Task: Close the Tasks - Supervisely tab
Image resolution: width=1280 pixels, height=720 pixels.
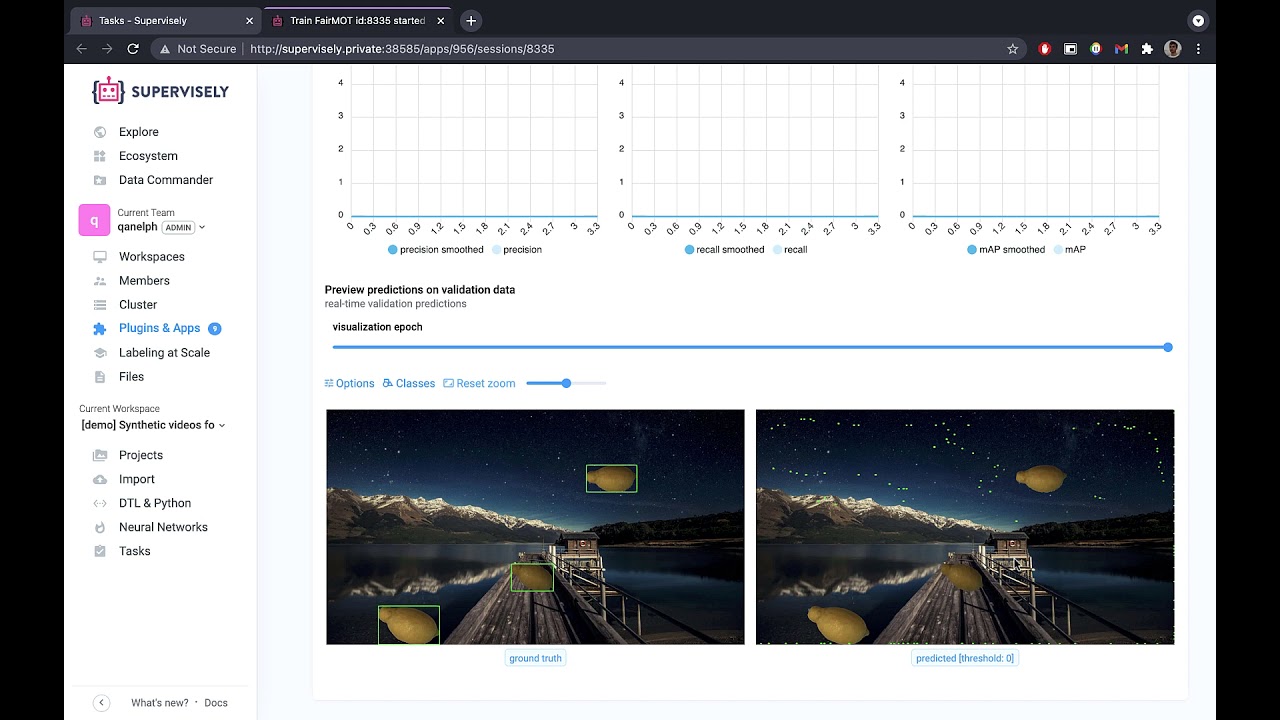Action: click(249, 20)
